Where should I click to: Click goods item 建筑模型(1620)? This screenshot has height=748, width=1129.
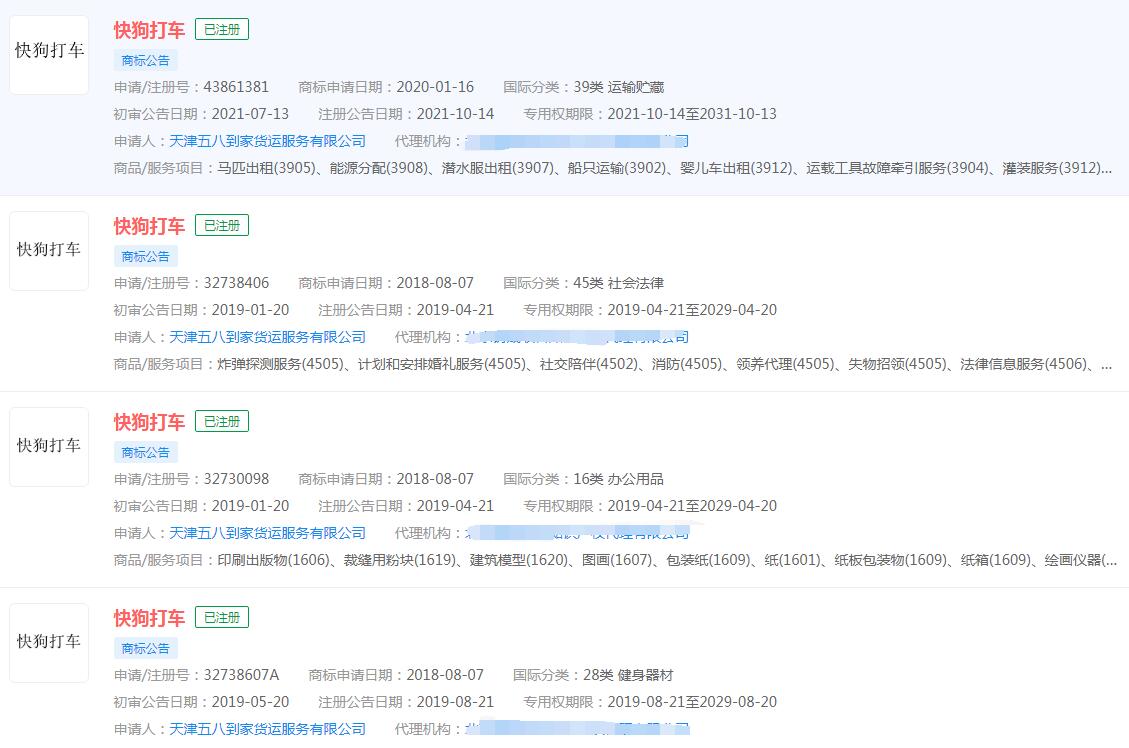click(x=519, y=559)
